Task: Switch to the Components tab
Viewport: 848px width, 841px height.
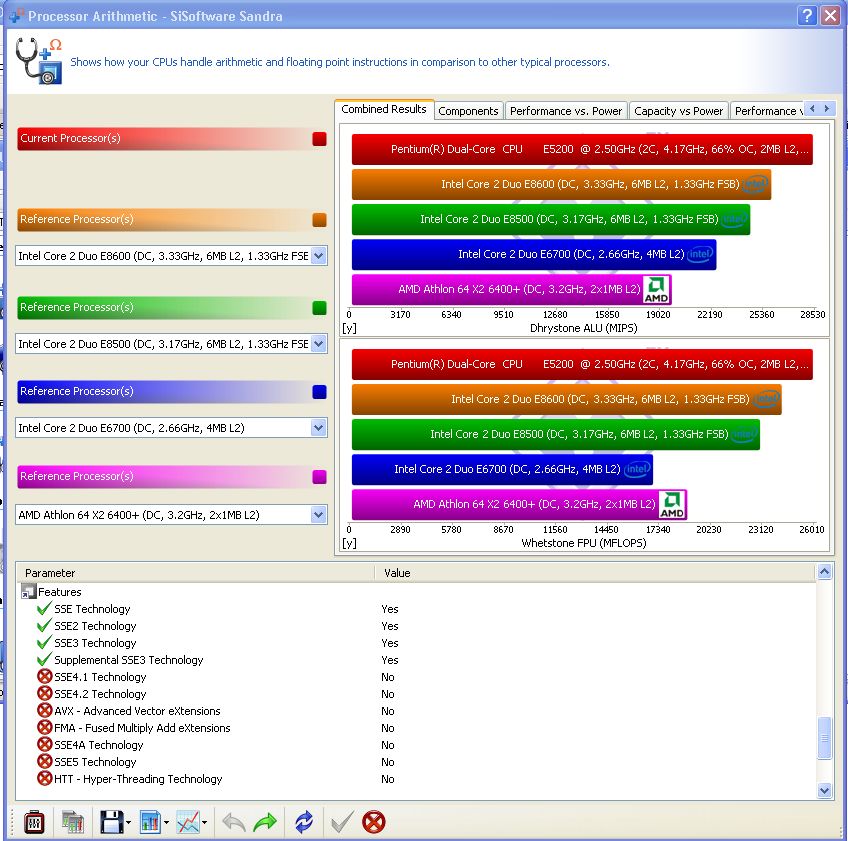Action: [x=468, y=111]
